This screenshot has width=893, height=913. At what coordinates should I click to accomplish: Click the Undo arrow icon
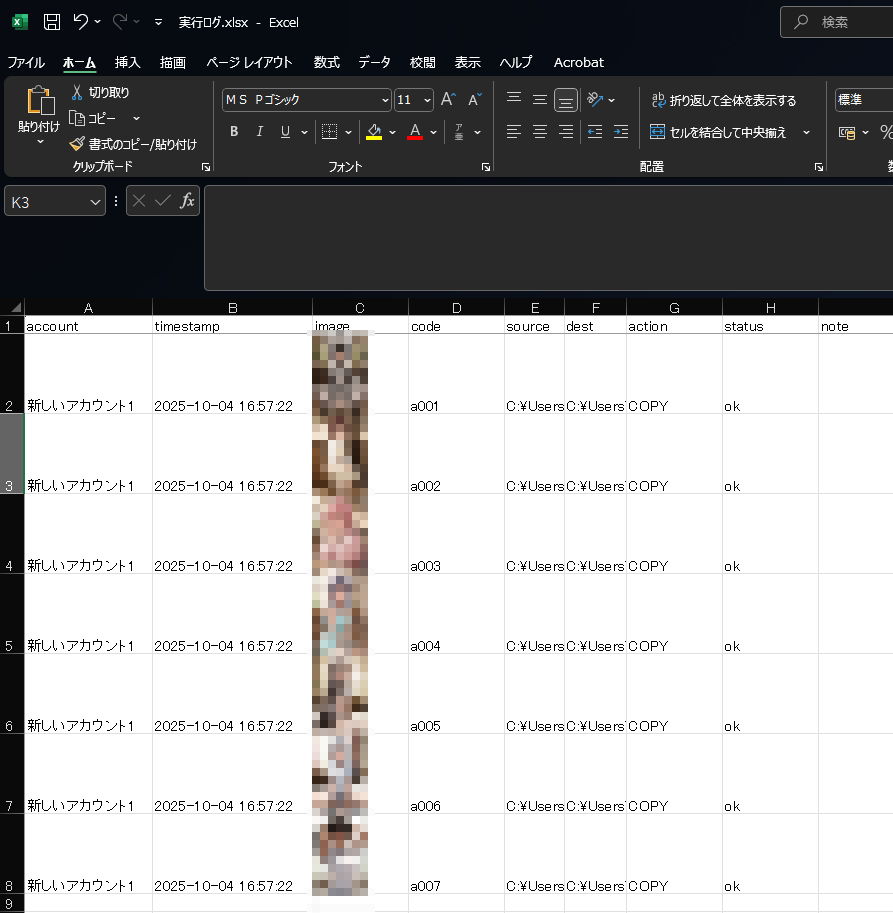coord(81,21)
